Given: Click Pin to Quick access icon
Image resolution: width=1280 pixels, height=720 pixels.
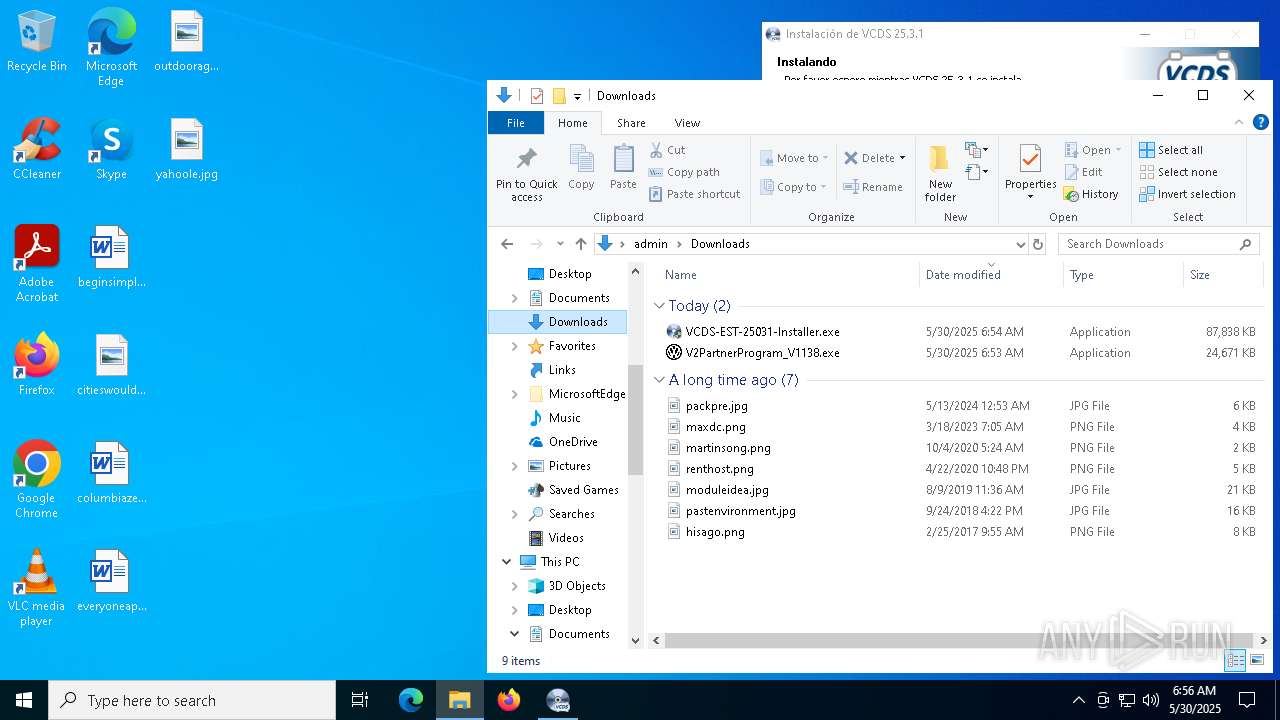Looking at the screenshot, I should click(x=526, y=173).
